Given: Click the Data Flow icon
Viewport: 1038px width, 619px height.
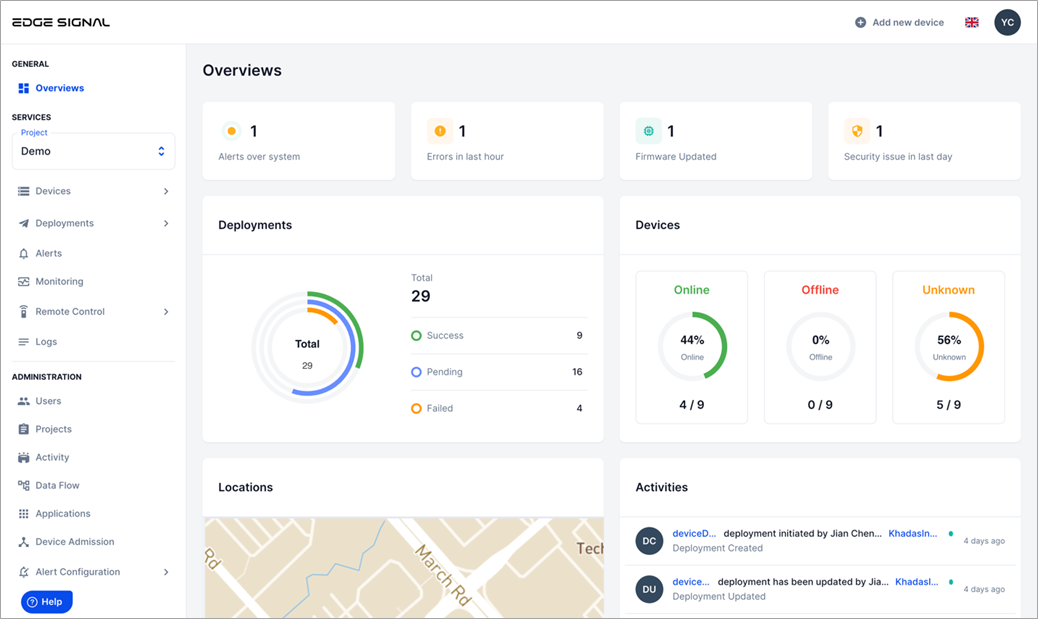Looking at the screenshot, I should [24, 485].
